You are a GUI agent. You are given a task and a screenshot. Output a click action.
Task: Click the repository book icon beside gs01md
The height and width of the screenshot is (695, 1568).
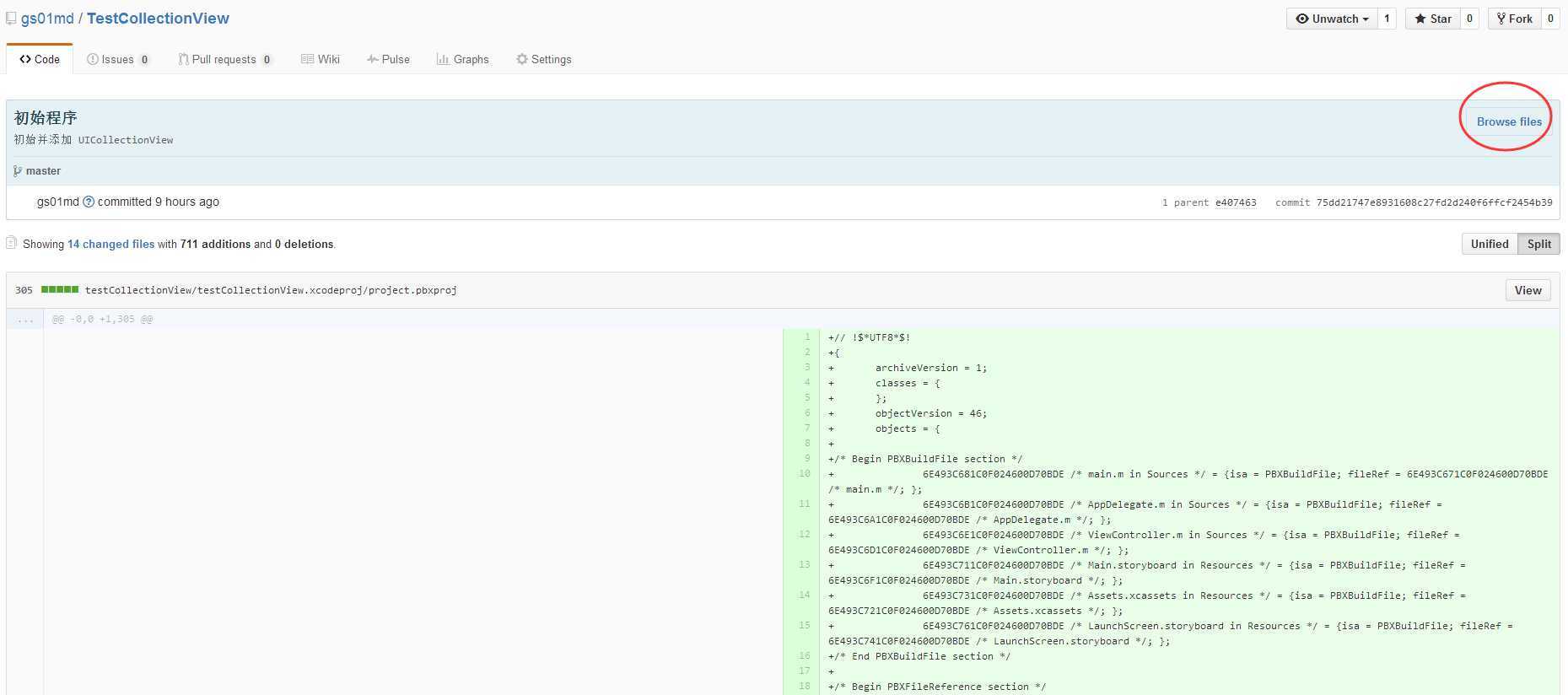(11, 19)
